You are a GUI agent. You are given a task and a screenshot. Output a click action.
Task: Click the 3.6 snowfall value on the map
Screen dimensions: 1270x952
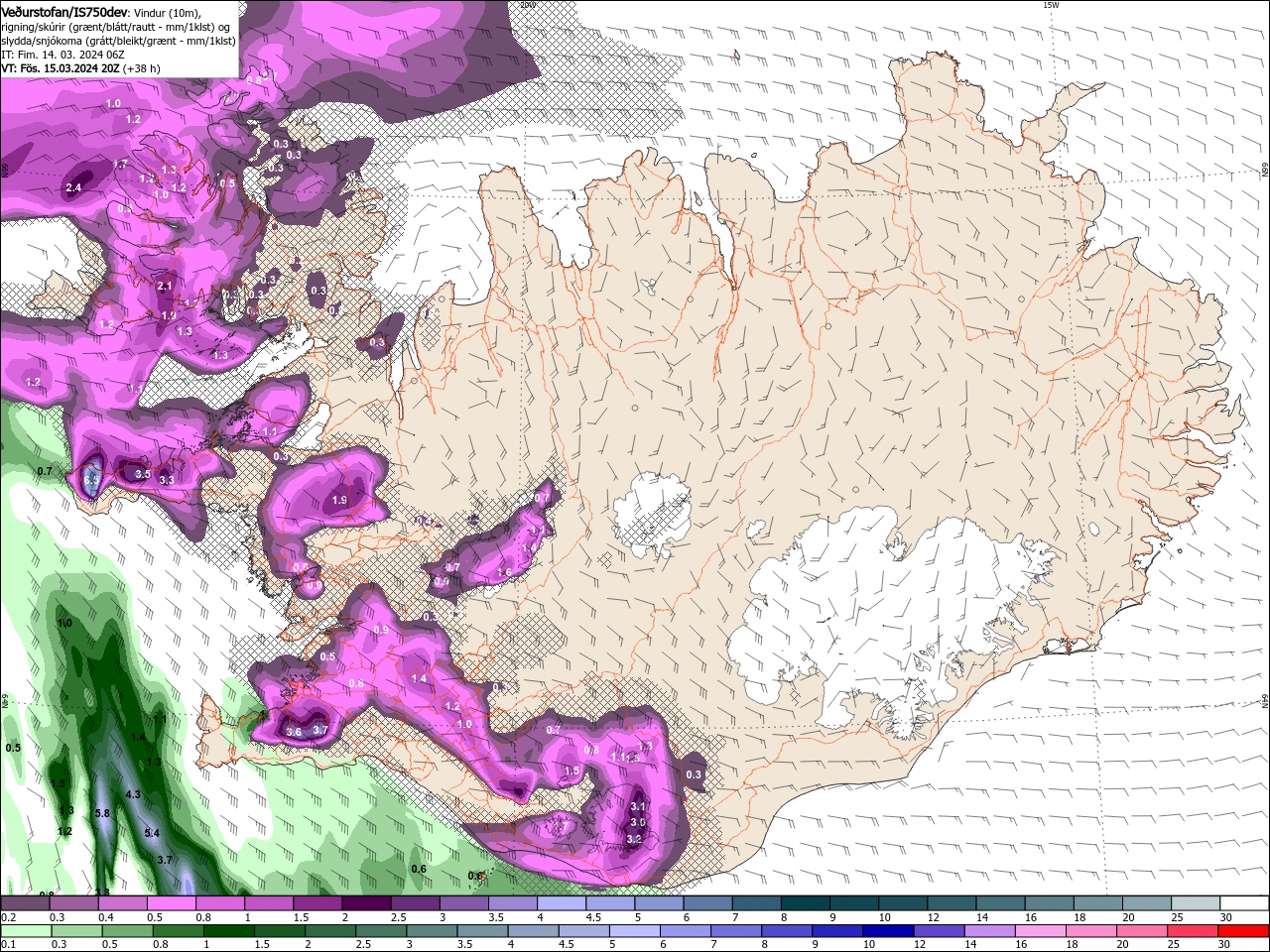click(x=294, y=732)
